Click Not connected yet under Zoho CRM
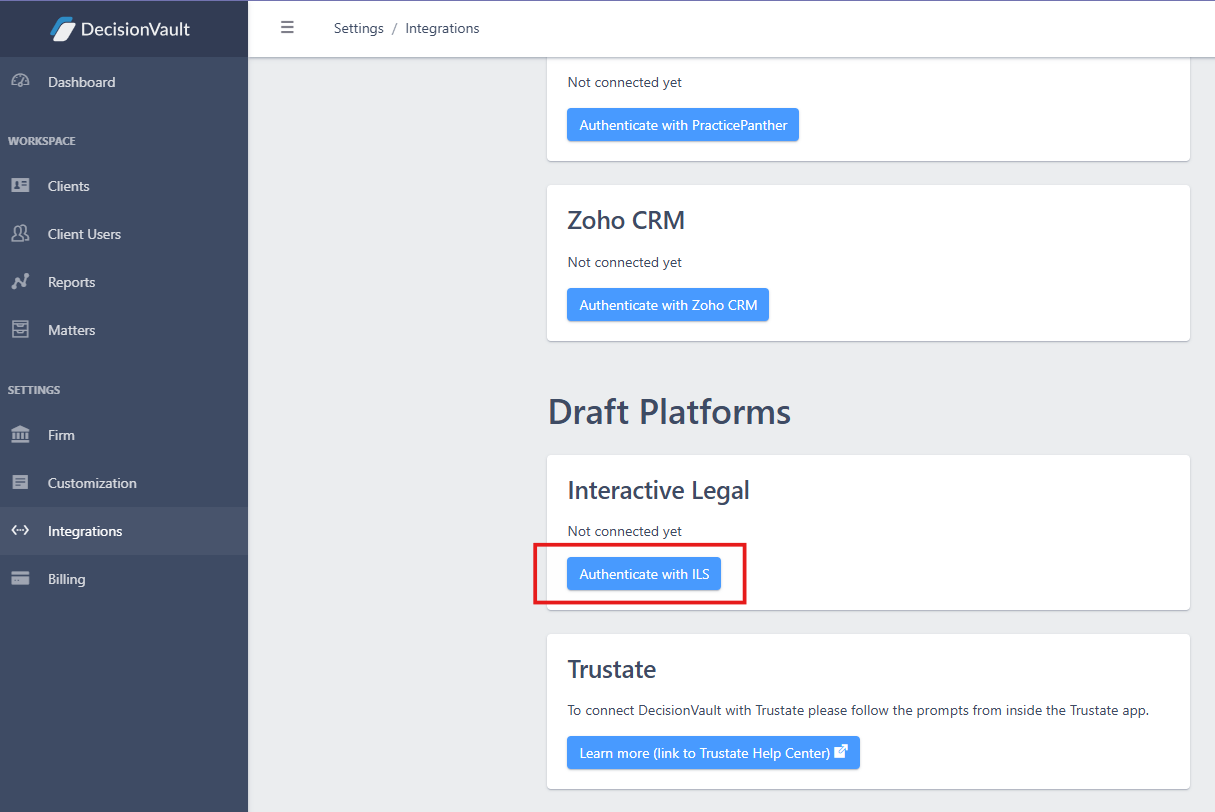 (x=625, y=262)
